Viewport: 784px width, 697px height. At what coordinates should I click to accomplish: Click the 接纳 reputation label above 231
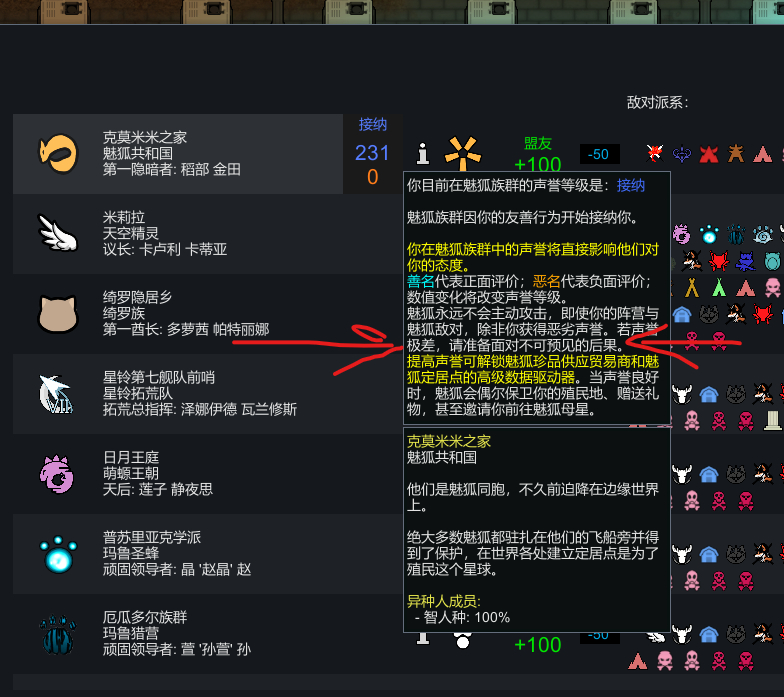point(372,124)
